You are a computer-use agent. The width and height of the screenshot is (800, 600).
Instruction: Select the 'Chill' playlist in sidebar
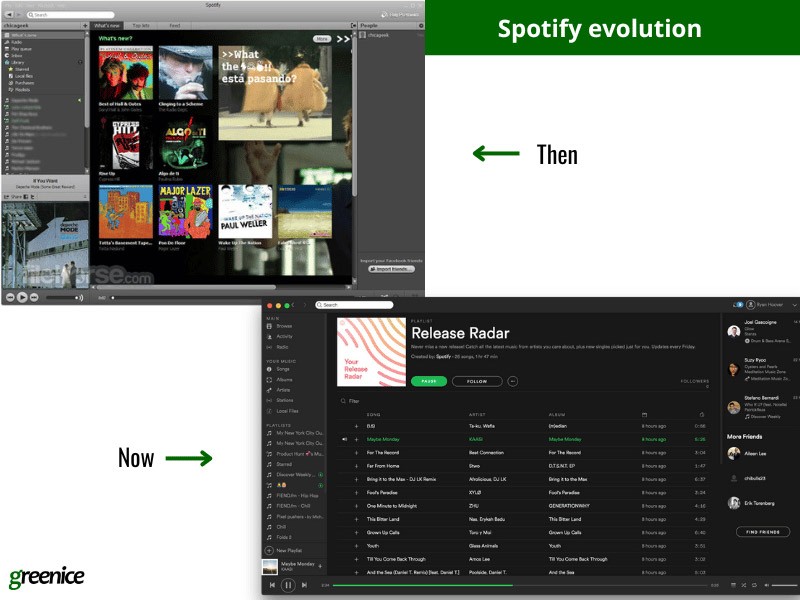point(281,527)
